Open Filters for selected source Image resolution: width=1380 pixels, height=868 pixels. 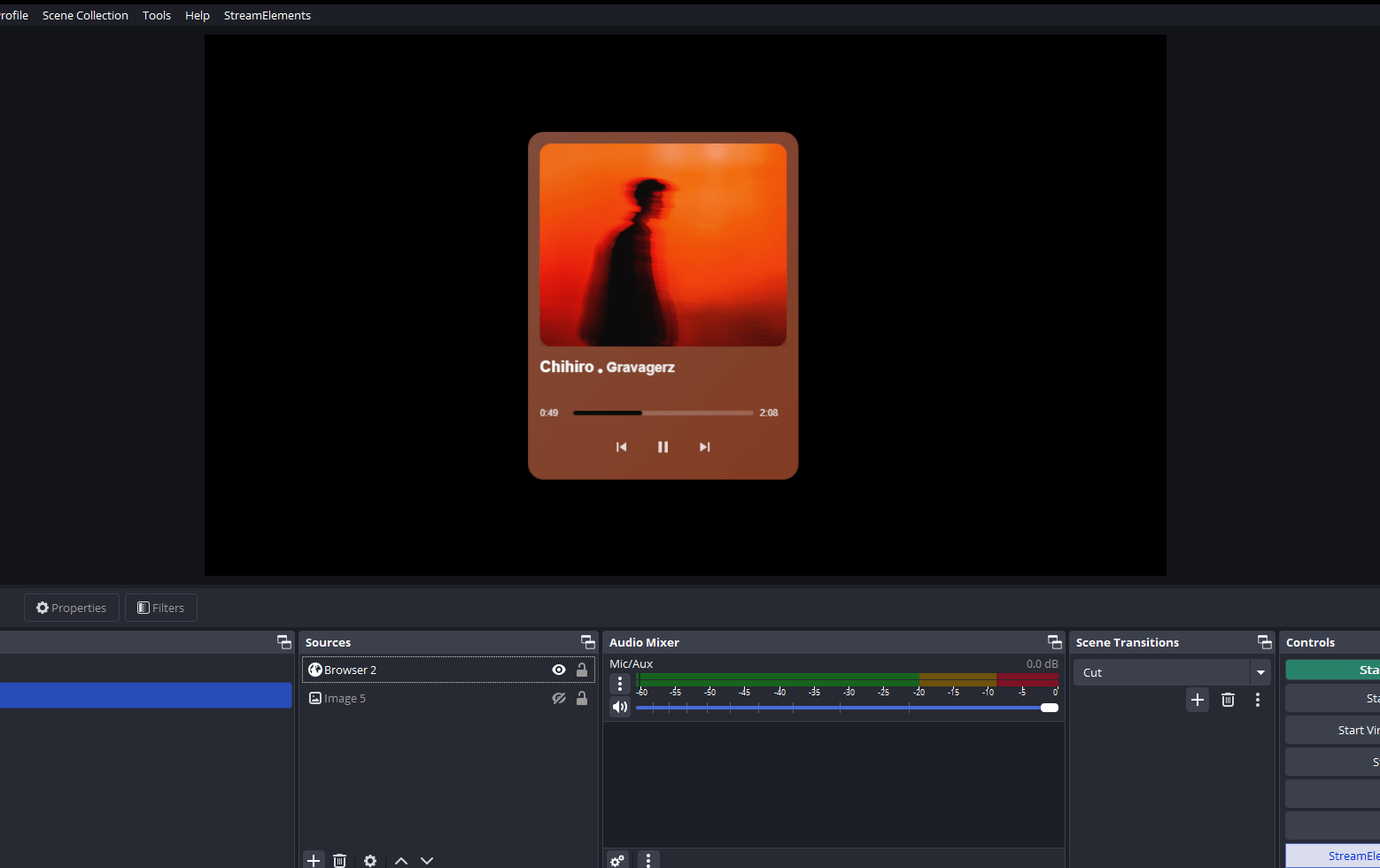point(161,608)
